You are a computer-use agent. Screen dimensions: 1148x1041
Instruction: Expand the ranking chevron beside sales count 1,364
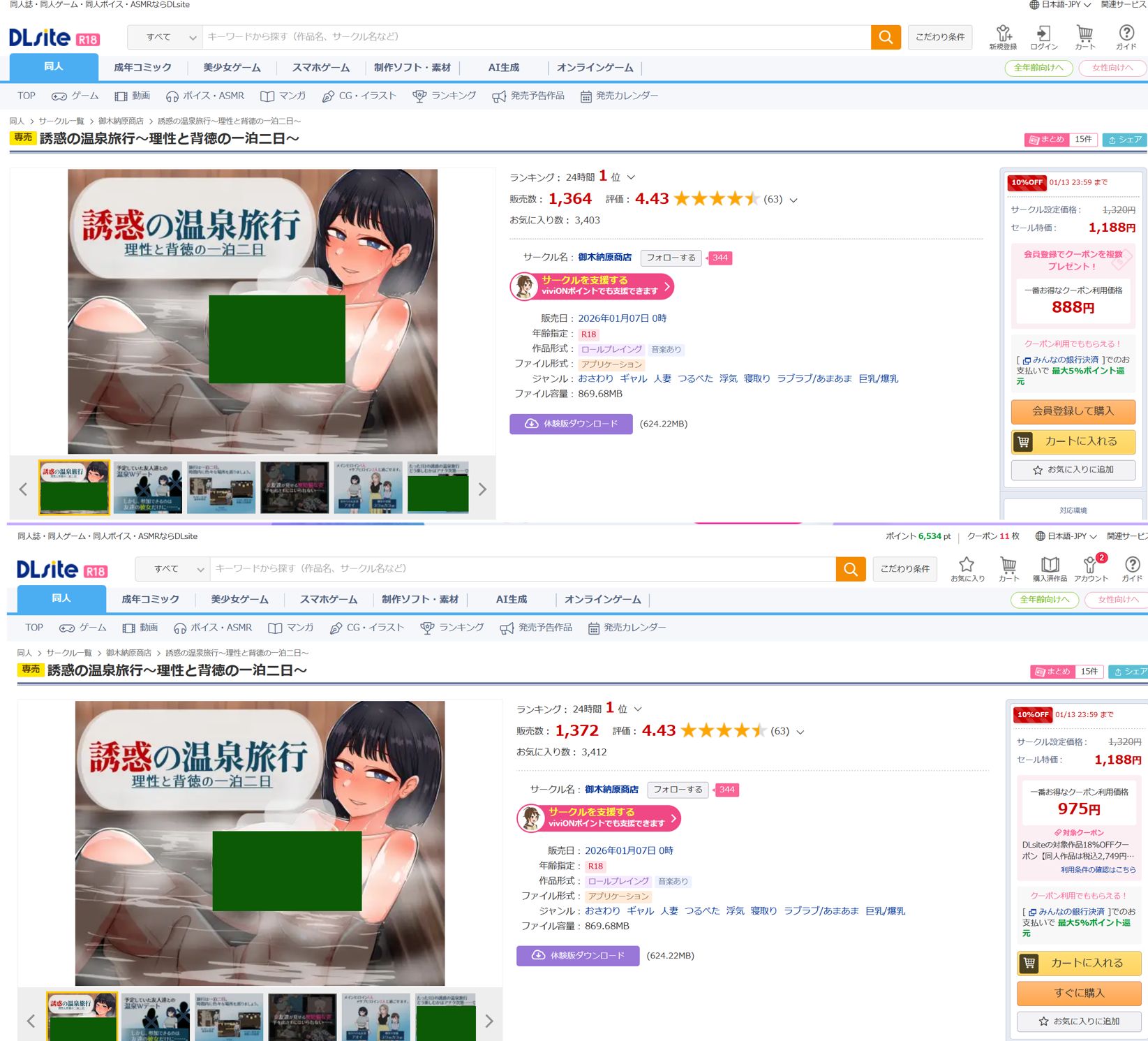coord(631,177)
